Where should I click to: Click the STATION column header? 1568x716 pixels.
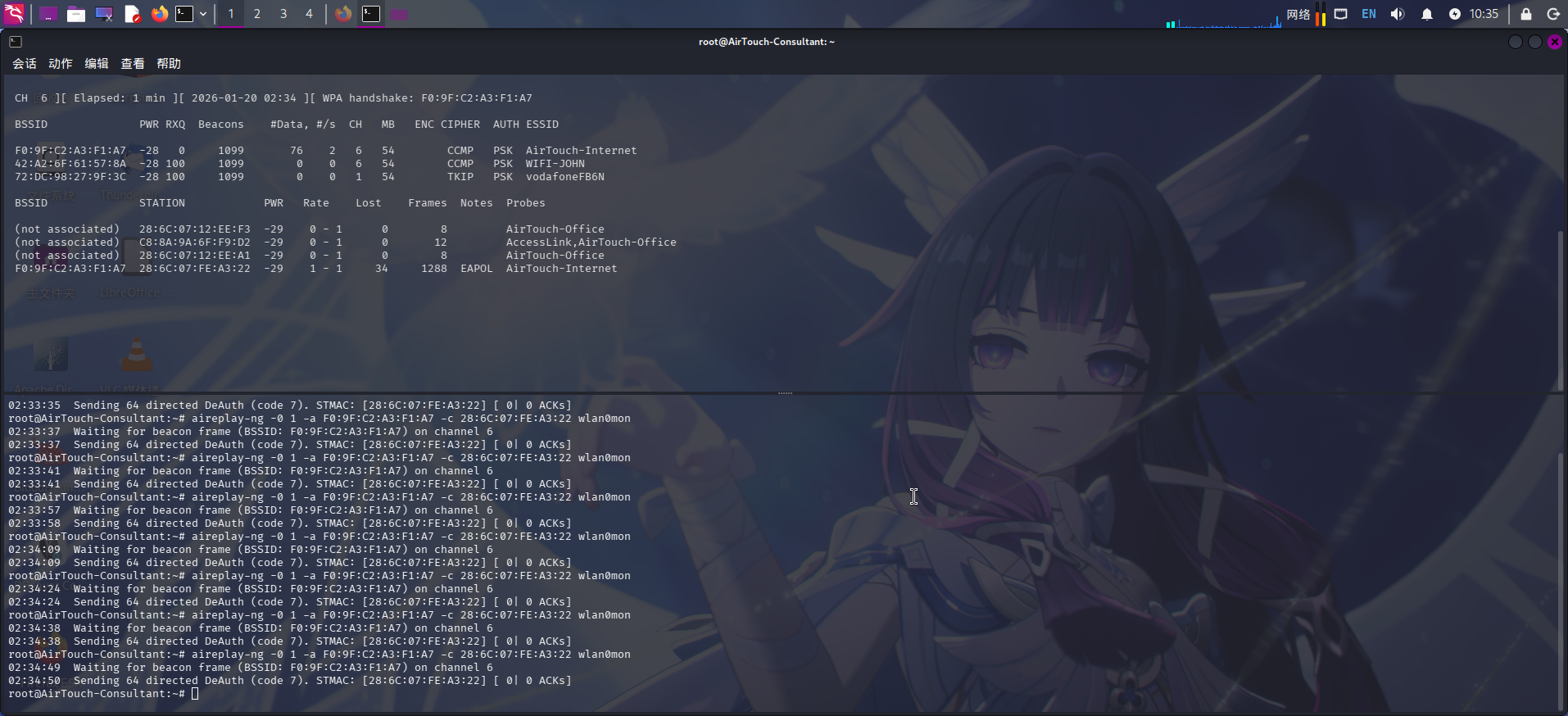[x=162, y=203]
